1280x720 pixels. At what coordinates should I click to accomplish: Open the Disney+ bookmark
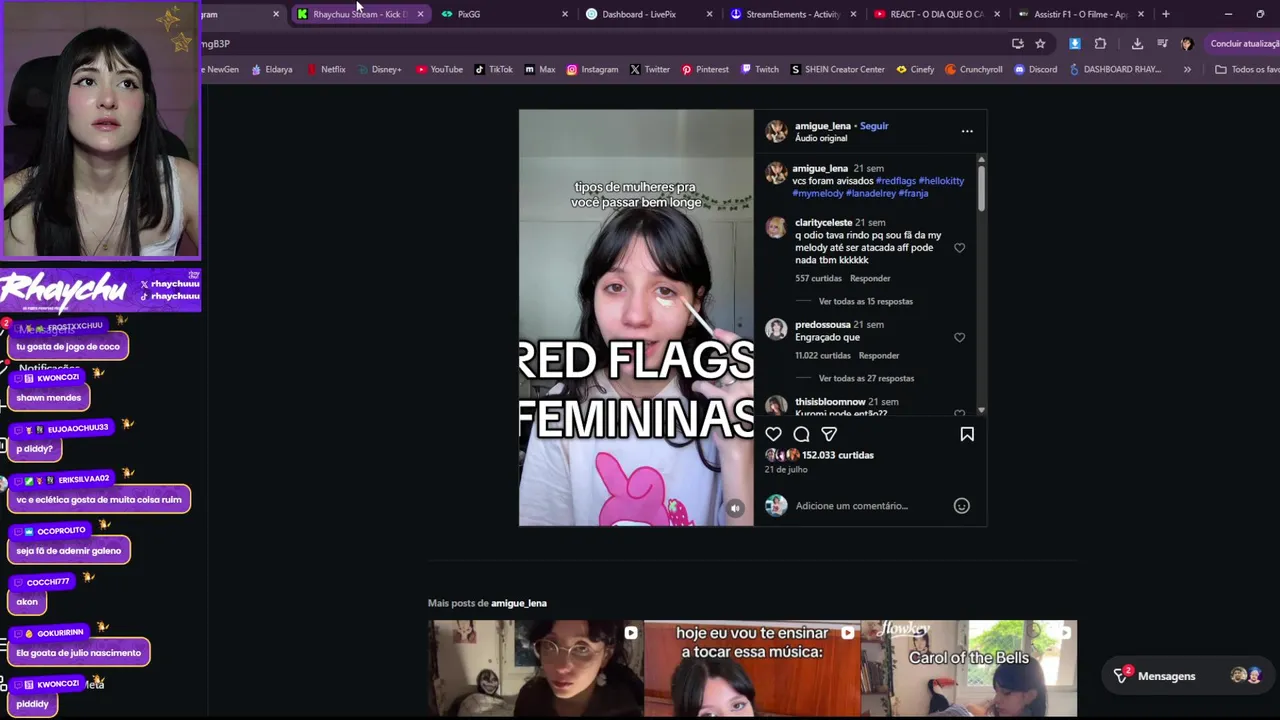(379, 70)
